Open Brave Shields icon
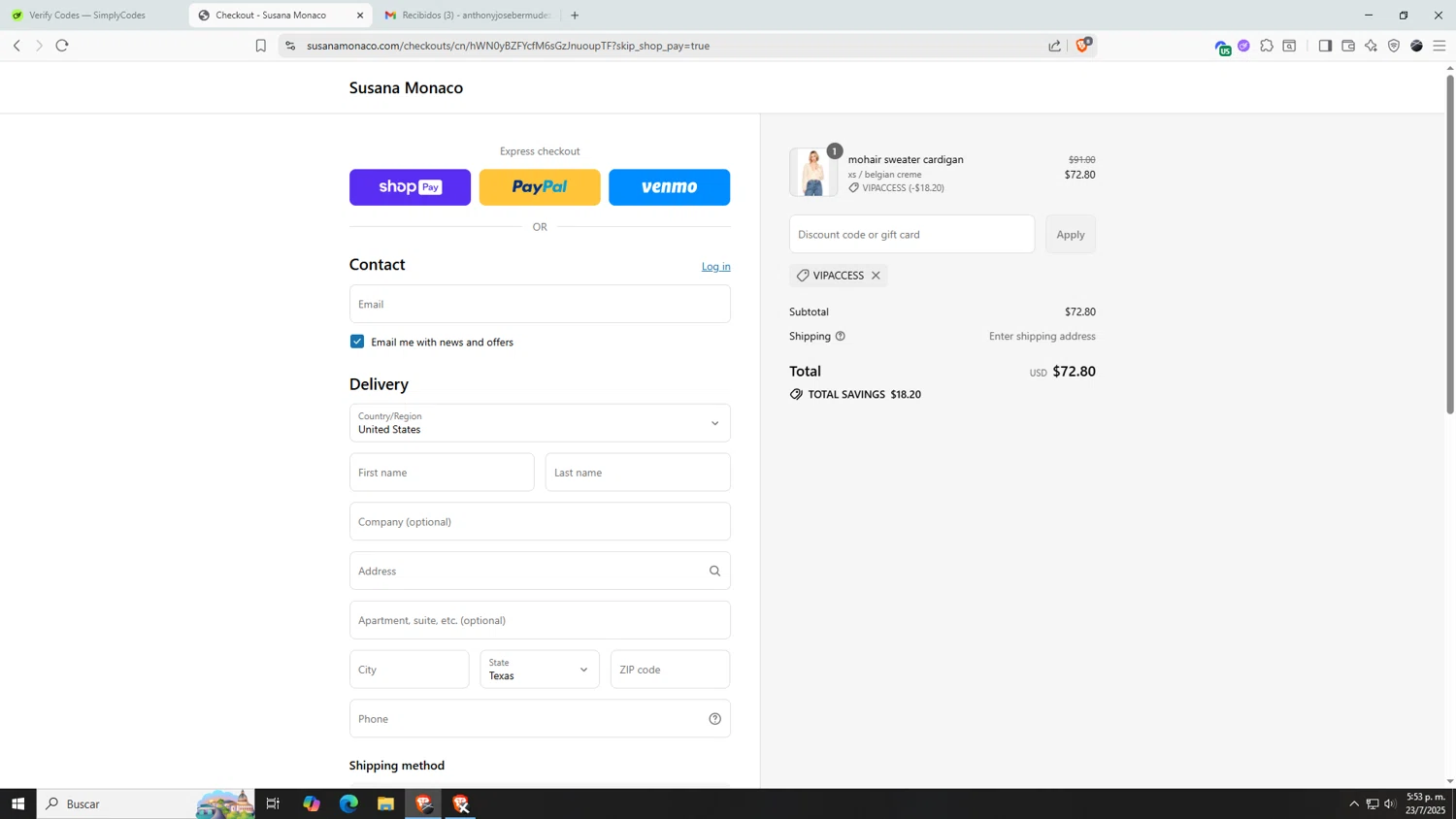Image resolution: width=1456 pixels, height=819 pixels. tap(1083, 45)
